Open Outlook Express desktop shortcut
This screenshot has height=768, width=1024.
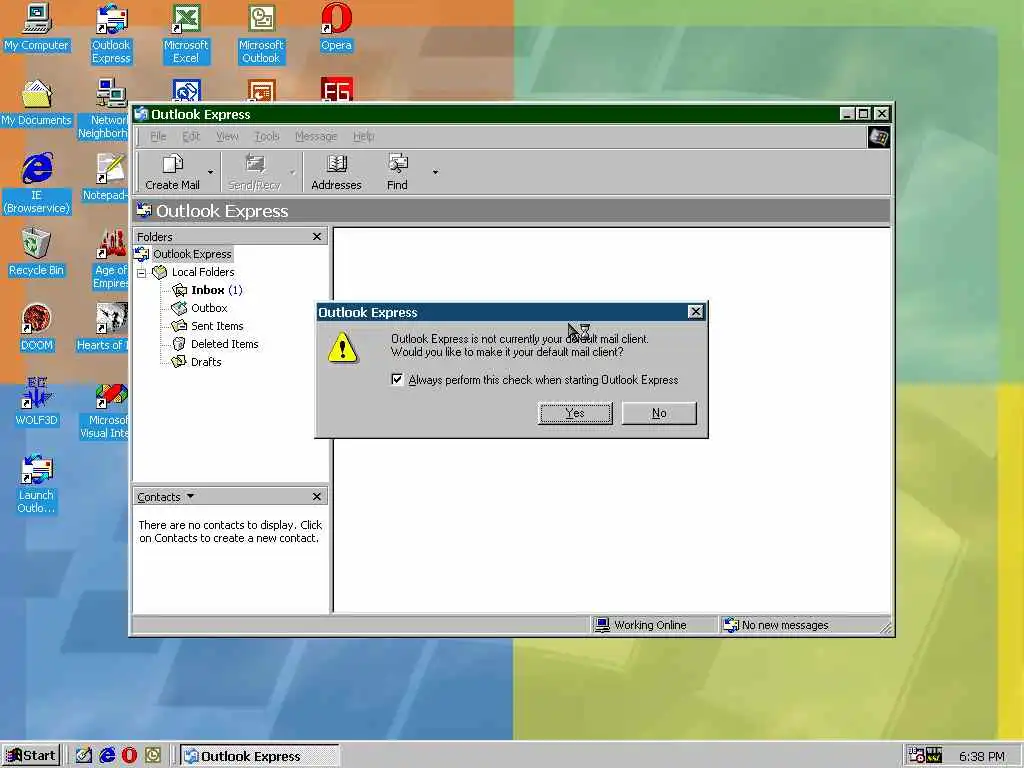tap(111, 34)
